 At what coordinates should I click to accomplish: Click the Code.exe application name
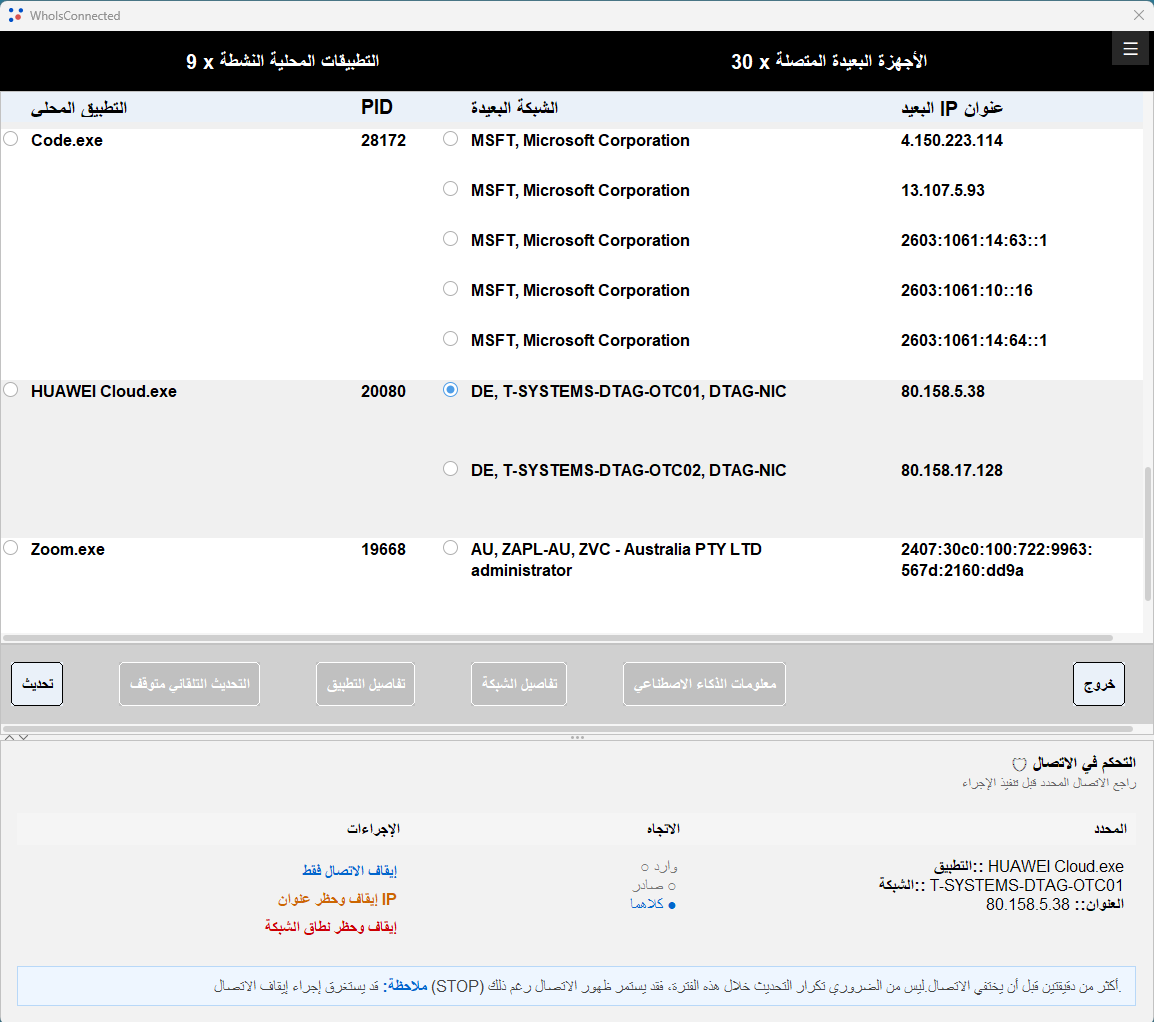click(67, 141)
